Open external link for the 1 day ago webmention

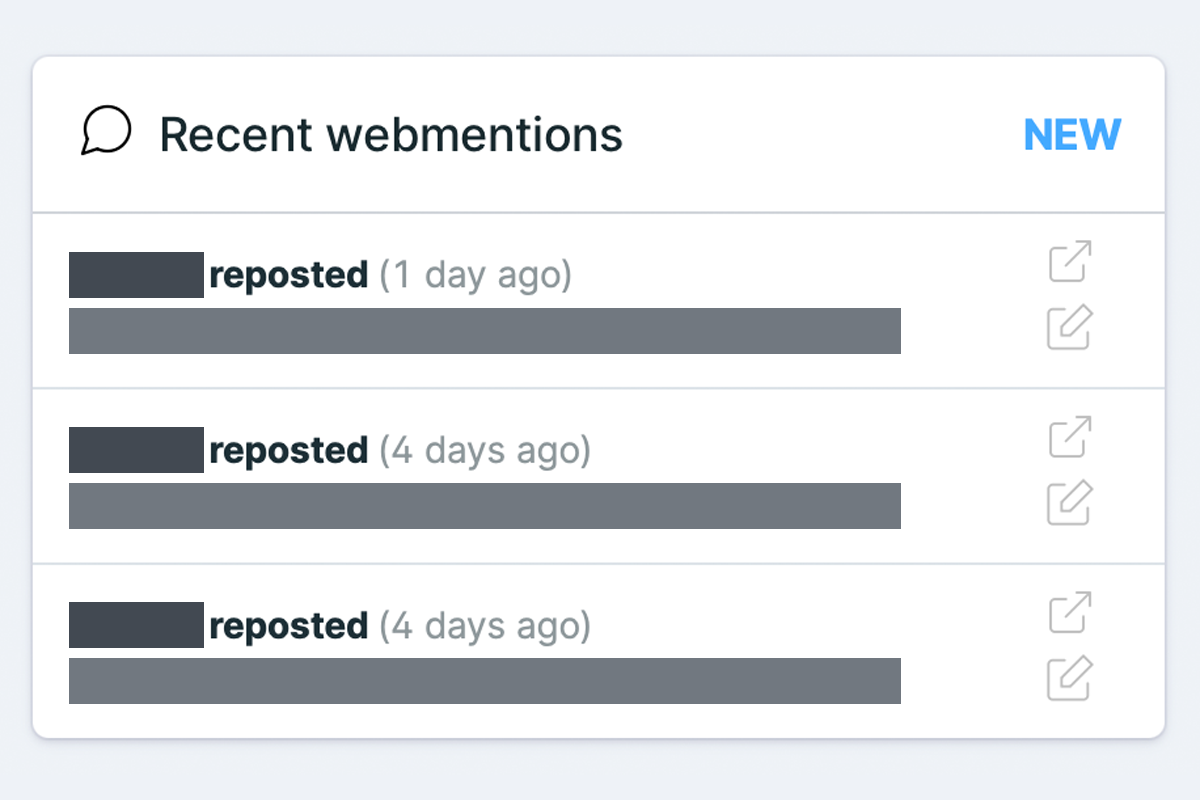point(1070,262)
